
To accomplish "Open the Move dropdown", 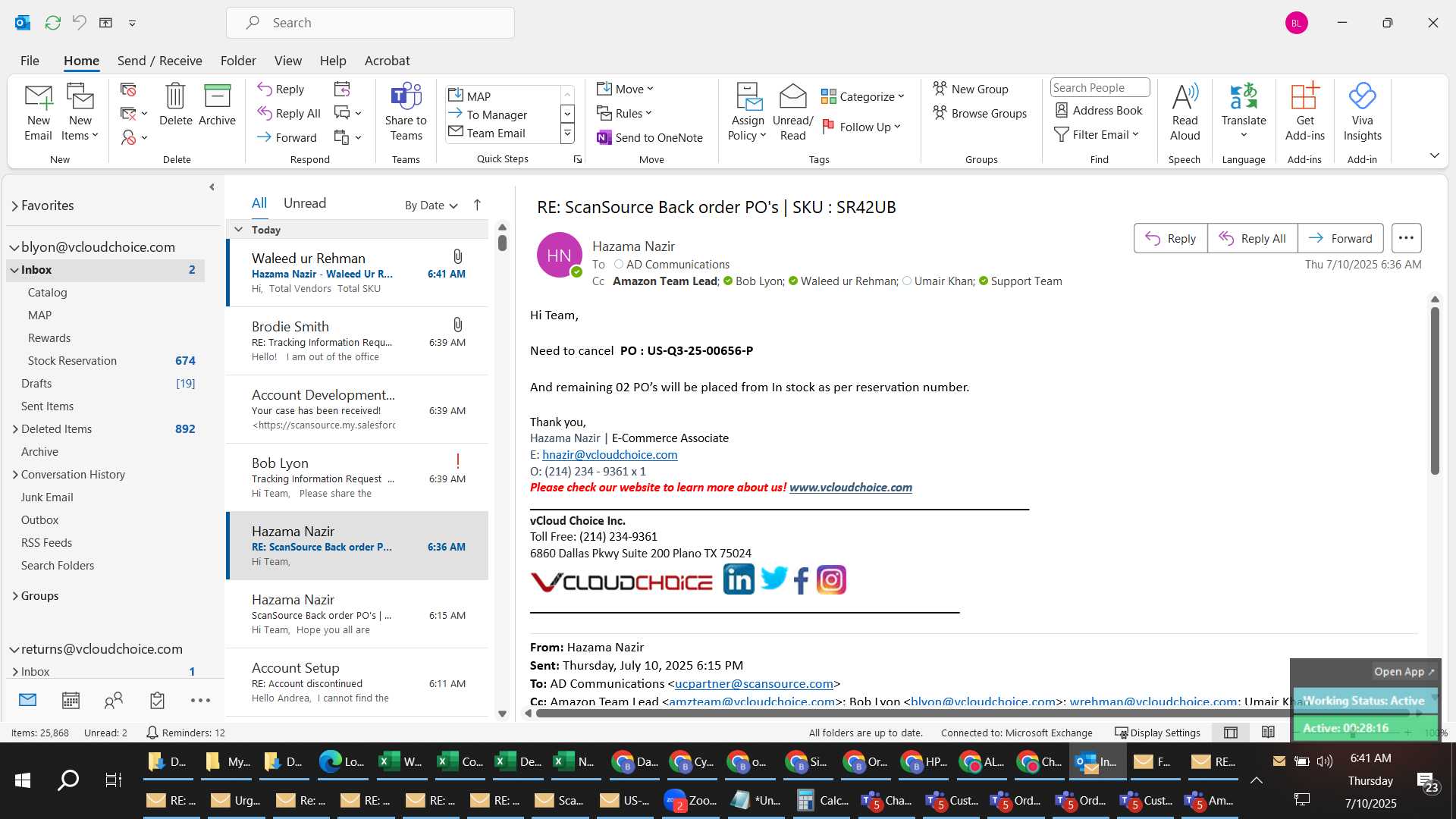I will tap(625, 89).
